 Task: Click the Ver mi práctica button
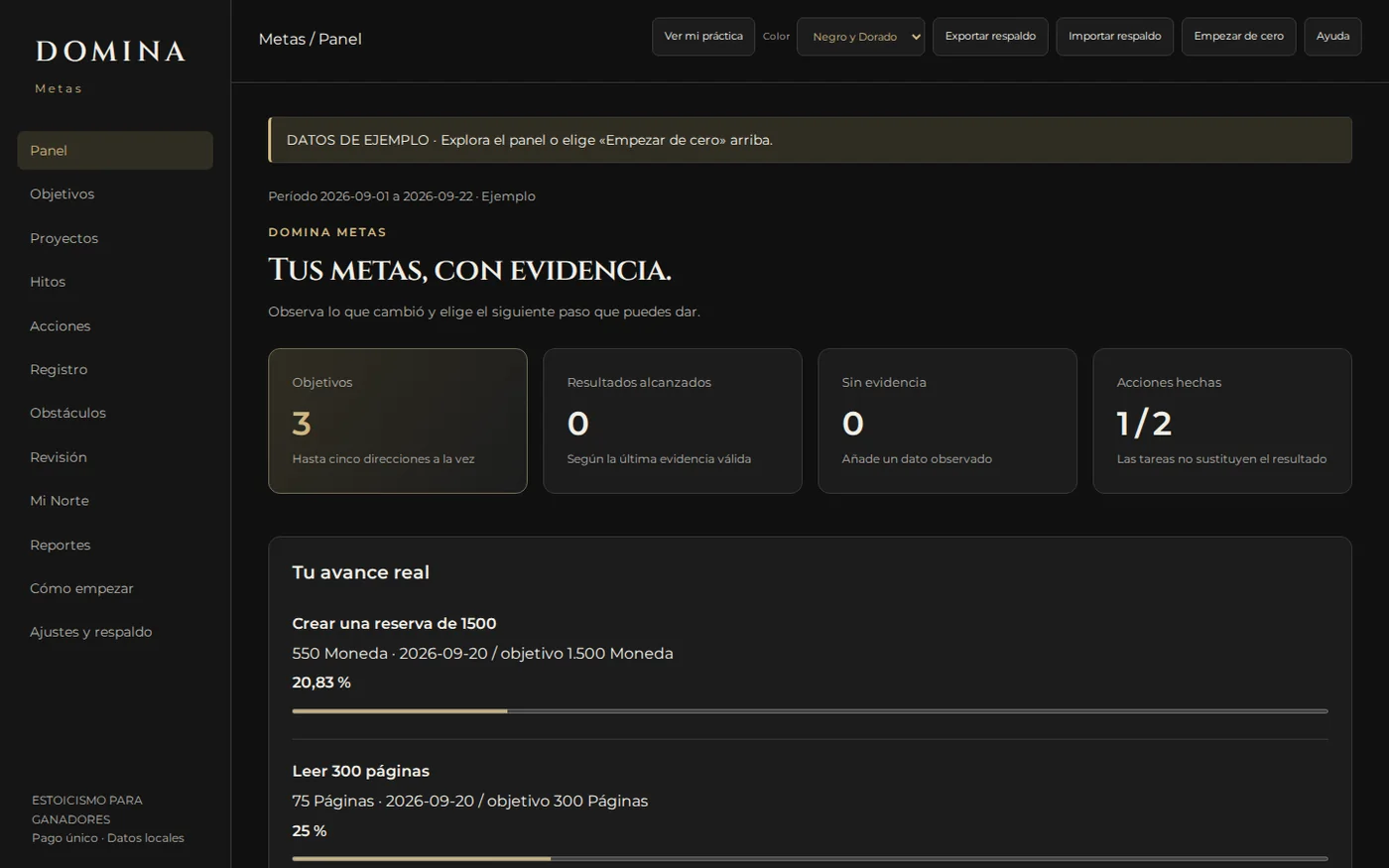click(x=703, y=37)
